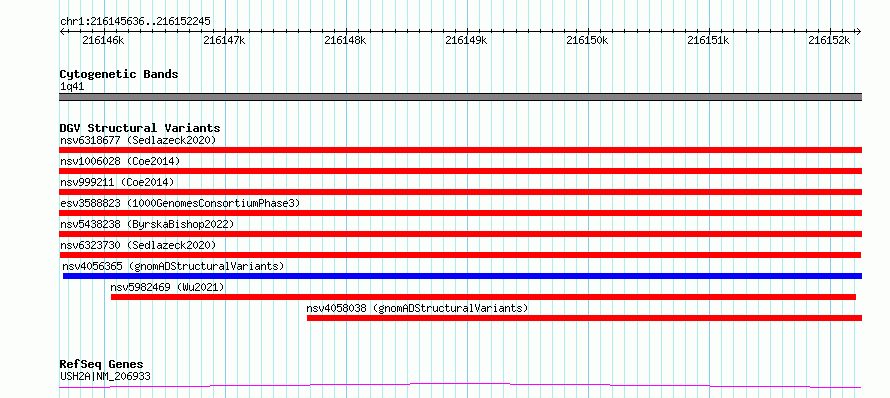Select the nsv5438238 red variant bar

click(x=460, y=234)
